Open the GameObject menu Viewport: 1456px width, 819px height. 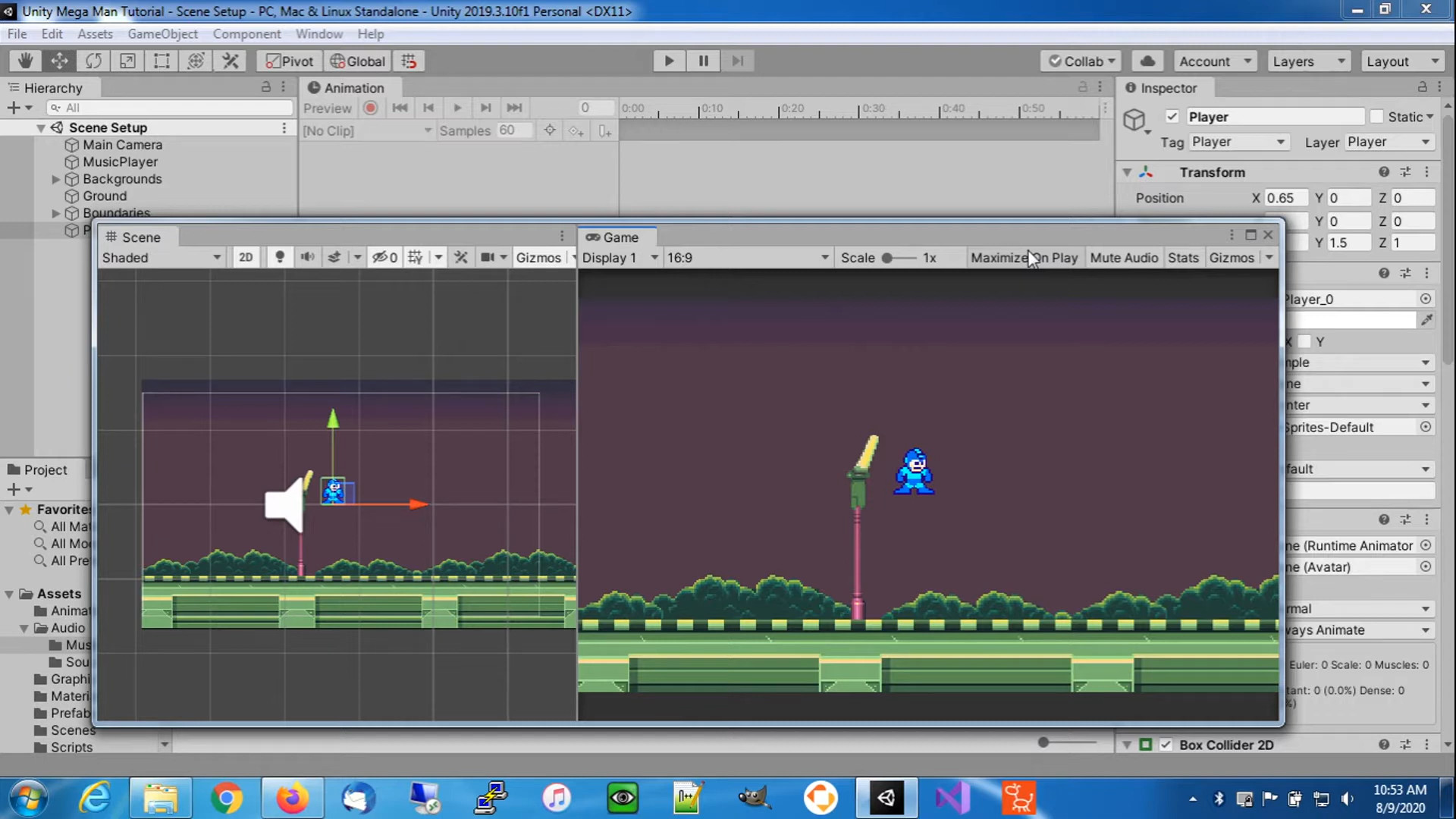click(162, 33)
